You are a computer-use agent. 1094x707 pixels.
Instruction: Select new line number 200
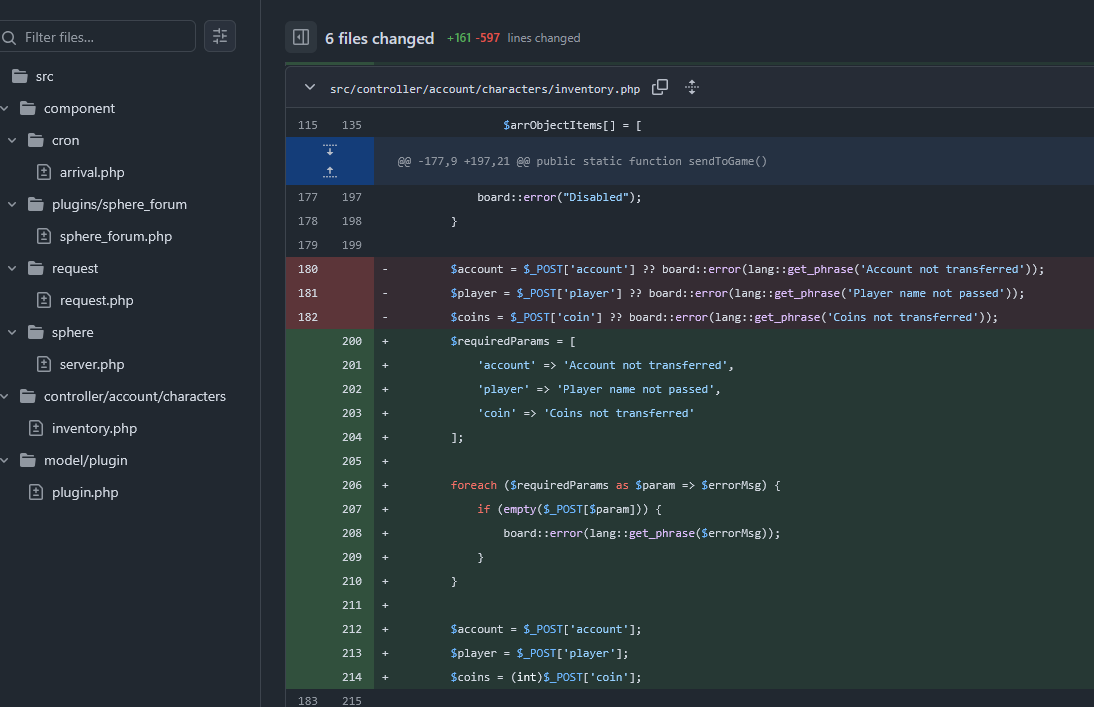(x=352, y=341)
